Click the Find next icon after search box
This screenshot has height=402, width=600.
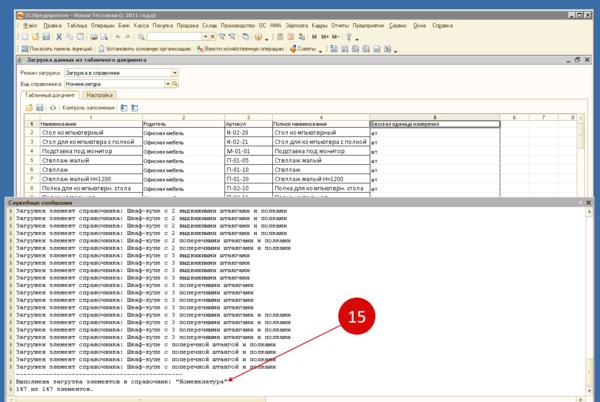coord(222,37)
